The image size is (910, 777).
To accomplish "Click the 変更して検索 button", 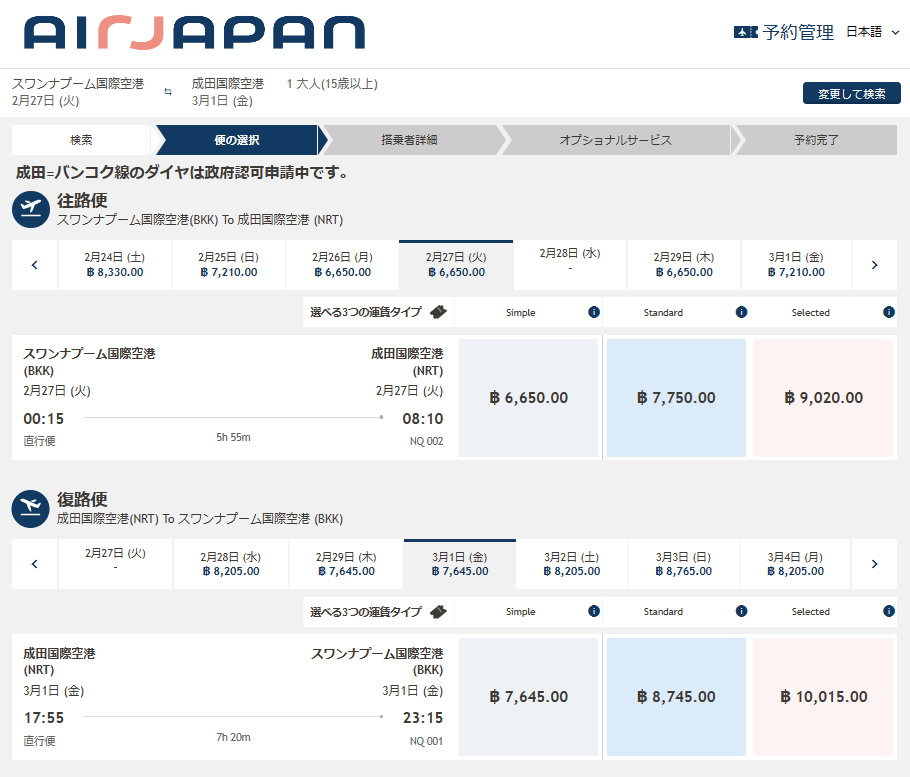I will (851, 93).
